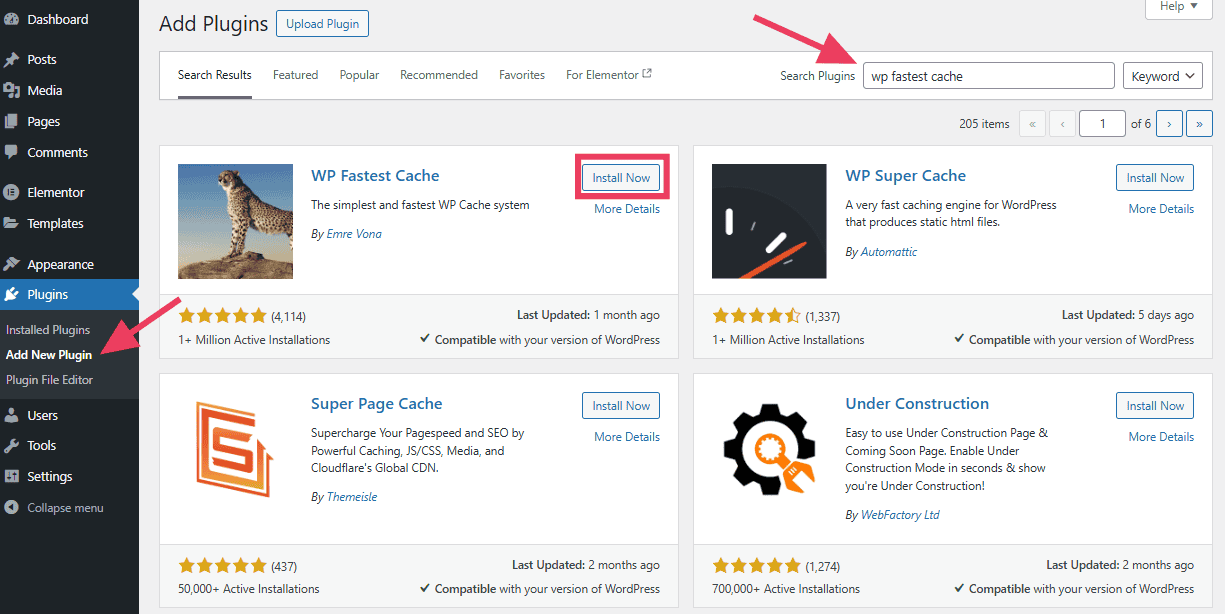Open Comments via its speech bubble icon
This screenshot has height=614, width=1225.
[14, 152]
